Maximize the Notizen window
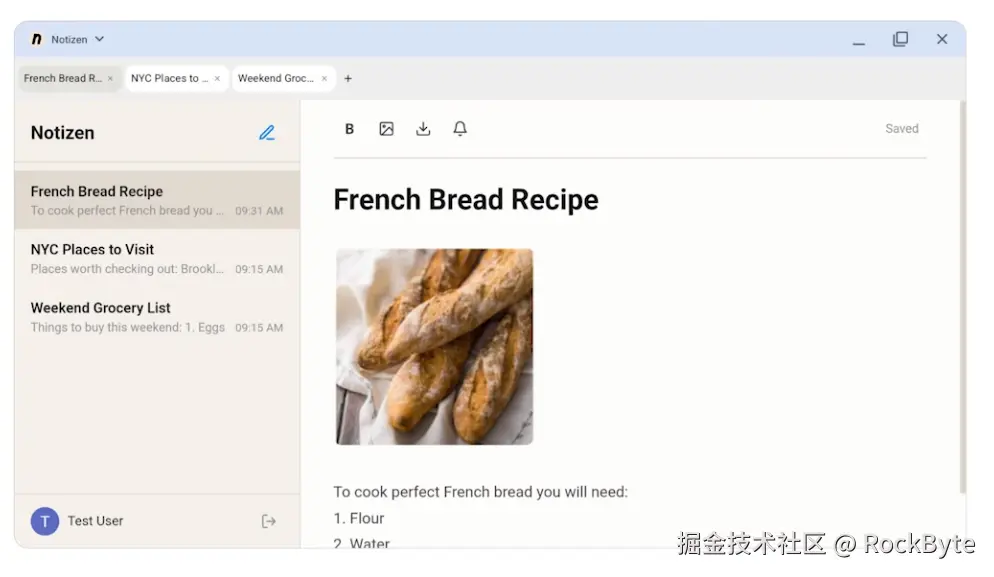 pos(900,39)
